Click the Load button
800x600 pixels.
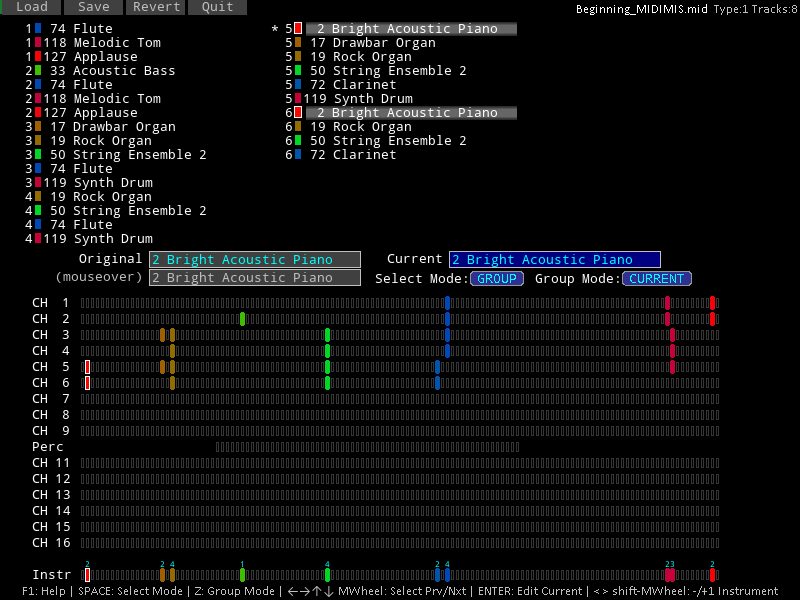(32, 7)
